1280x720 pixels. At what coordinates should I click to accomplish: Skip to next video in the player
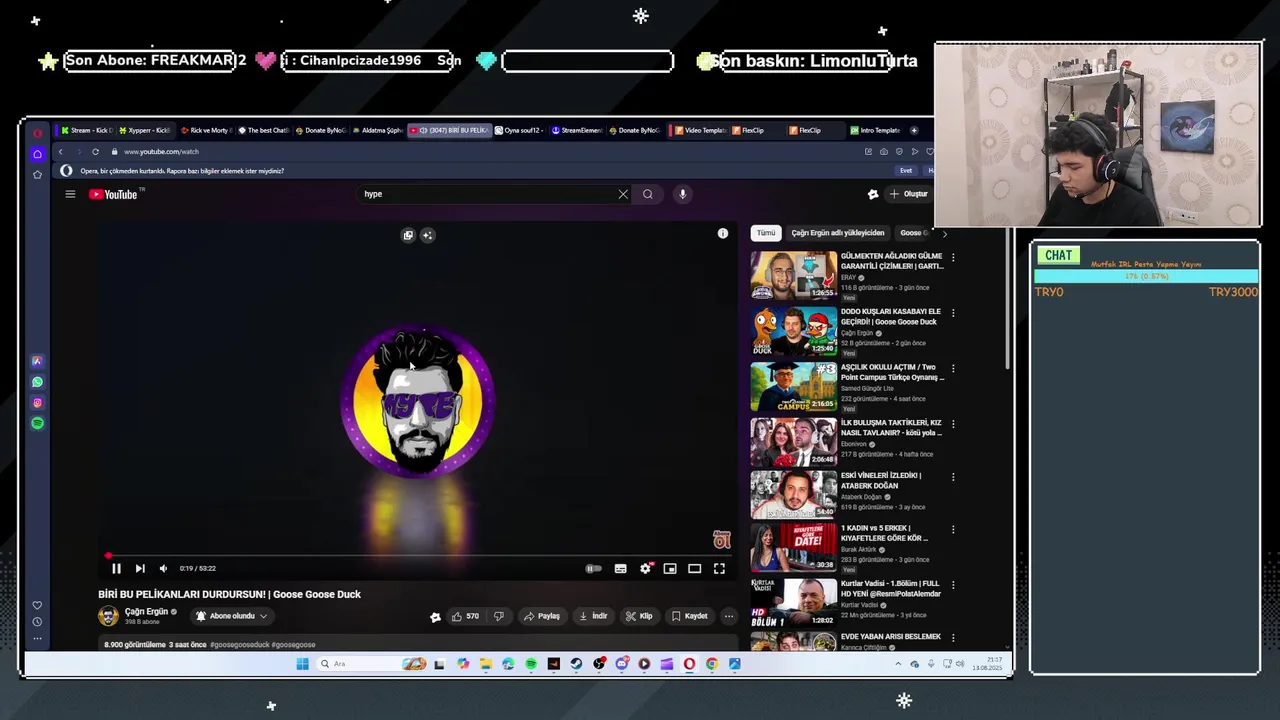[140, 568]
